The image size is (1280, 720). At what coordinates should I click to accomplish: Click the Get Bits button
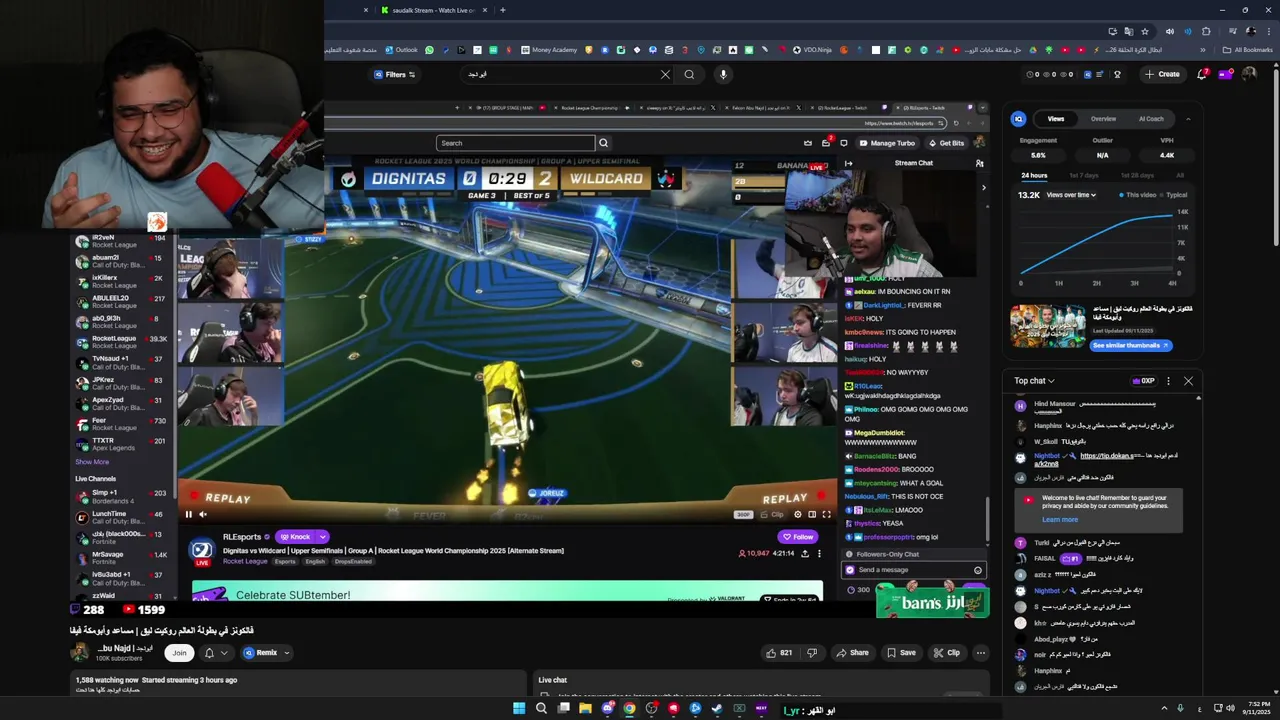pyautogui.click(x=946, y=143)
